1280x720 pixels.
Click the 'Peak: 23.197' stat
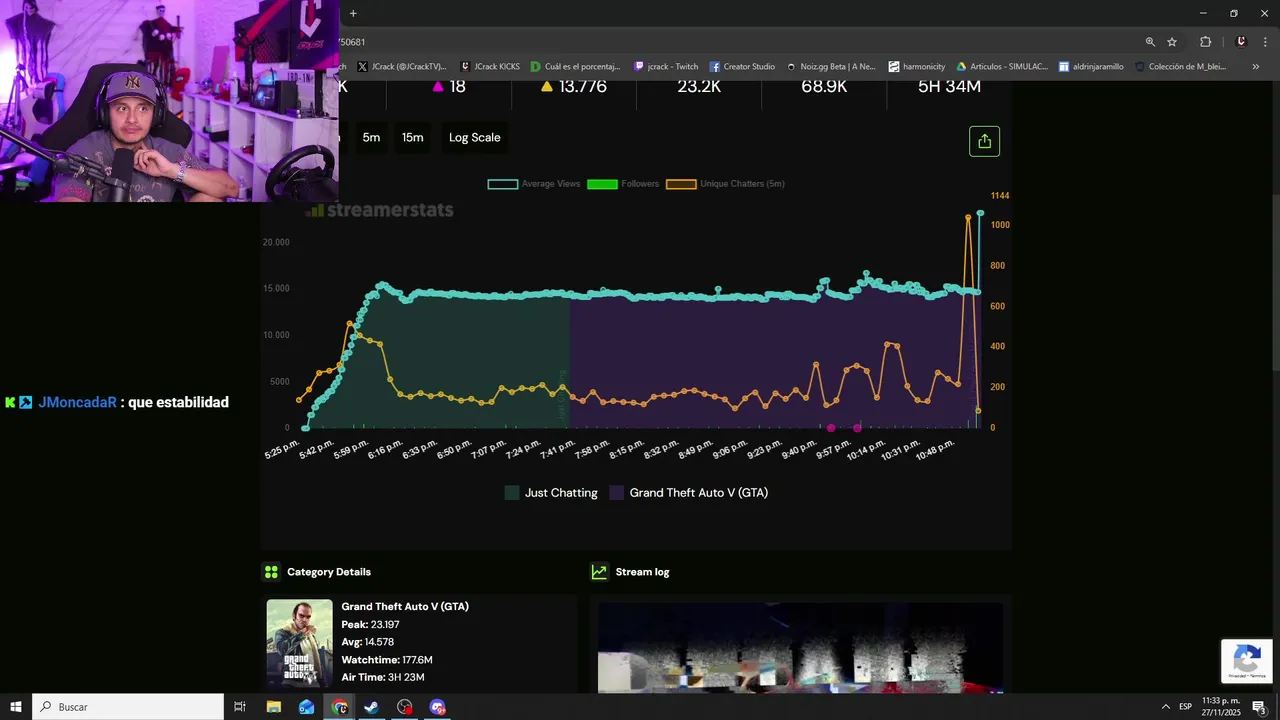370,625
